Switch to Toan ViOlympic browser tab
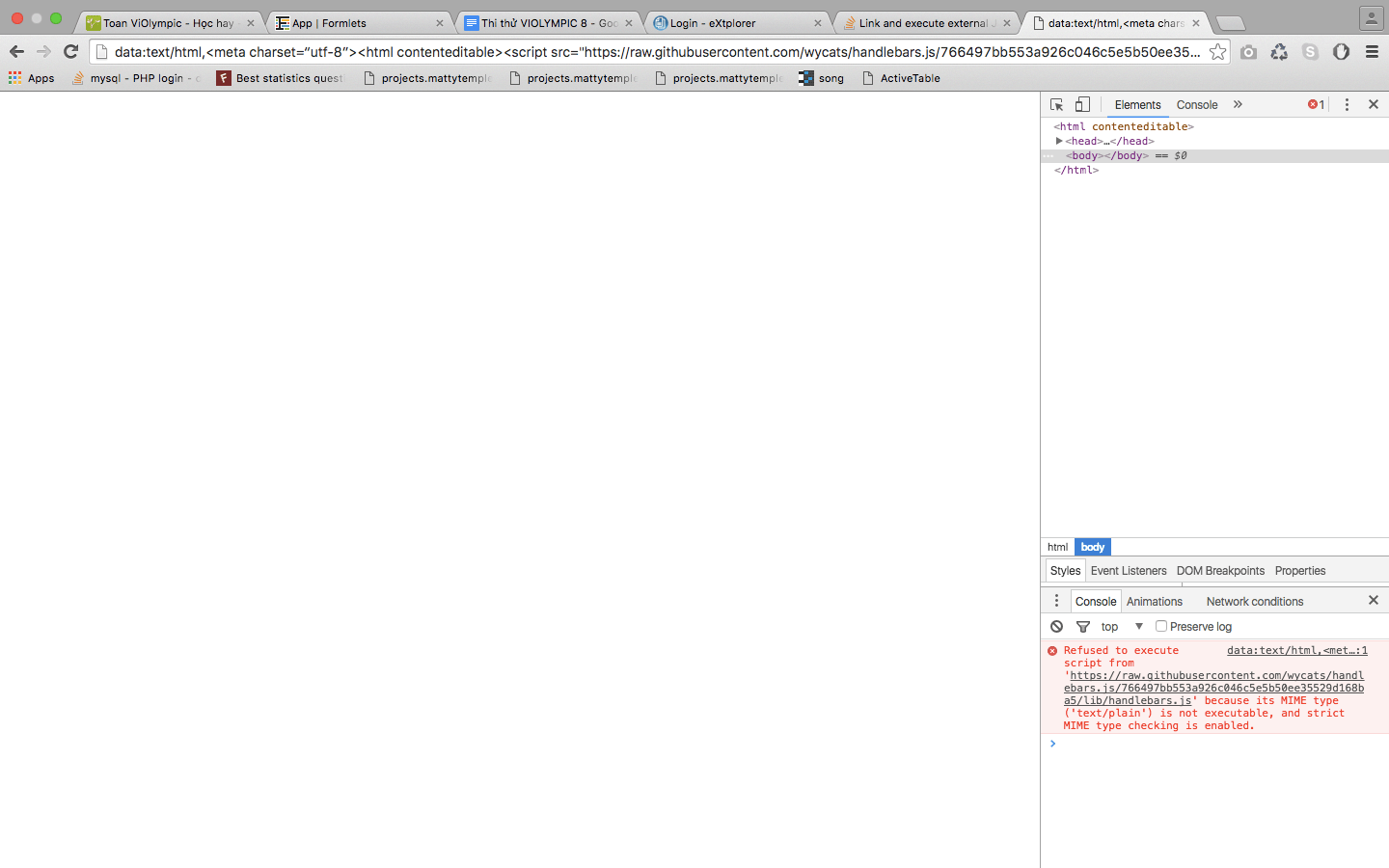 point(169,23)
